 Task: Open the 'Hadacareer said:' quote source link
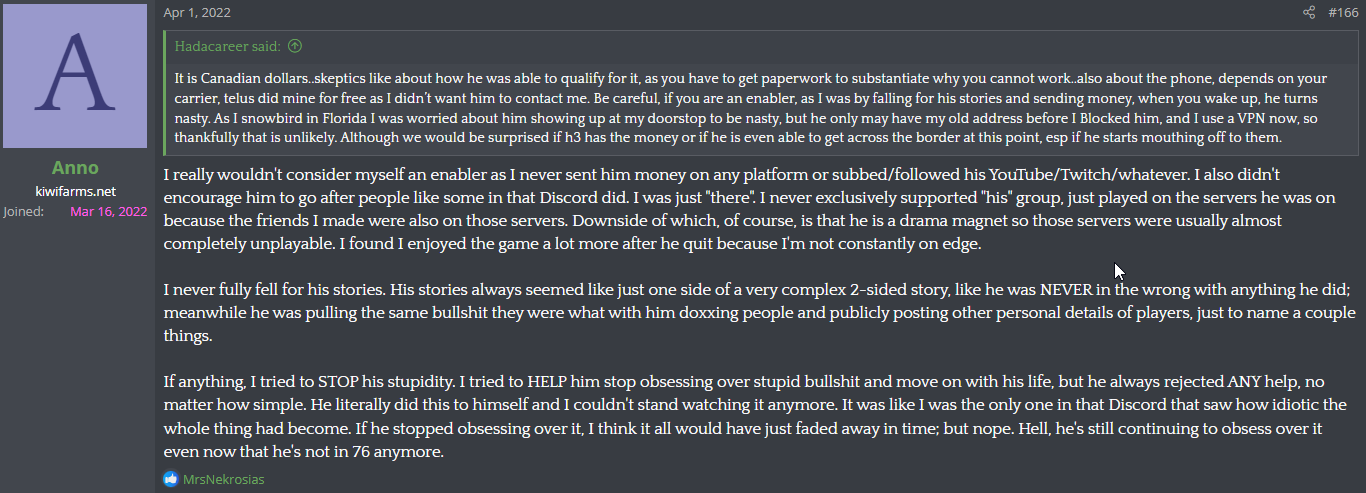pyautogui.click(x=228, y=46)
